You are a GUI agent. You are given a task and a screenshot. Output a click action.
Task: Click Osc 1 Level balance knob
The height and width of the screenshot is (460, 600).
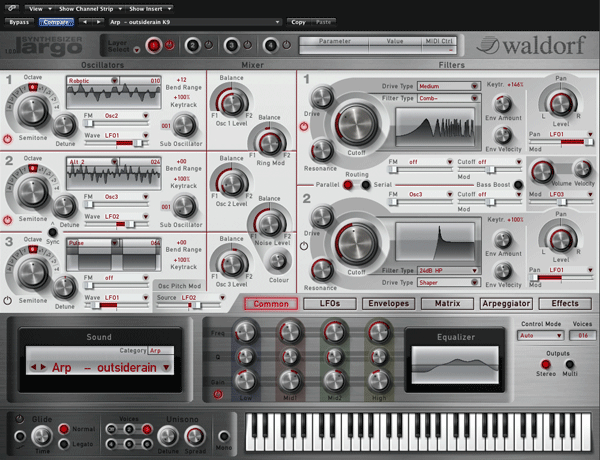[x=232, y=103]
